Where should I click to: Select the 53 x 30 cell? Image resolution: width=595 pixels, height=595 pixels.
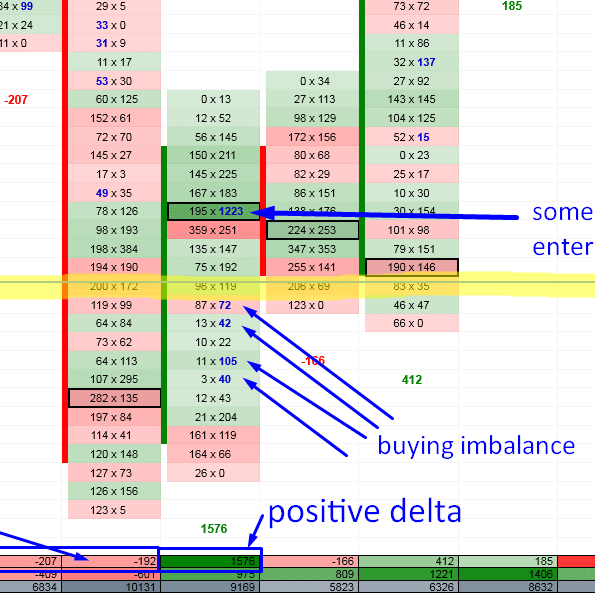click(114, 81)
